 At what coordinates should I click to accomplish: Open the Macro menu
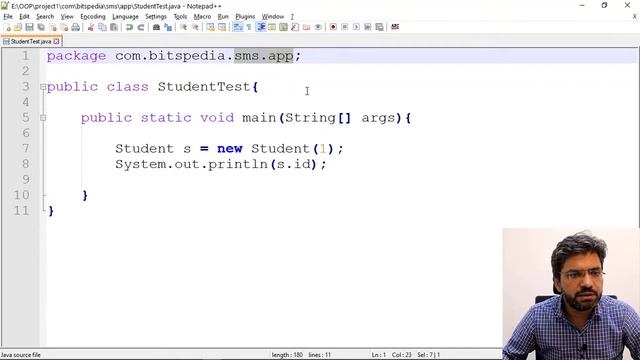(x=202, y=17)
